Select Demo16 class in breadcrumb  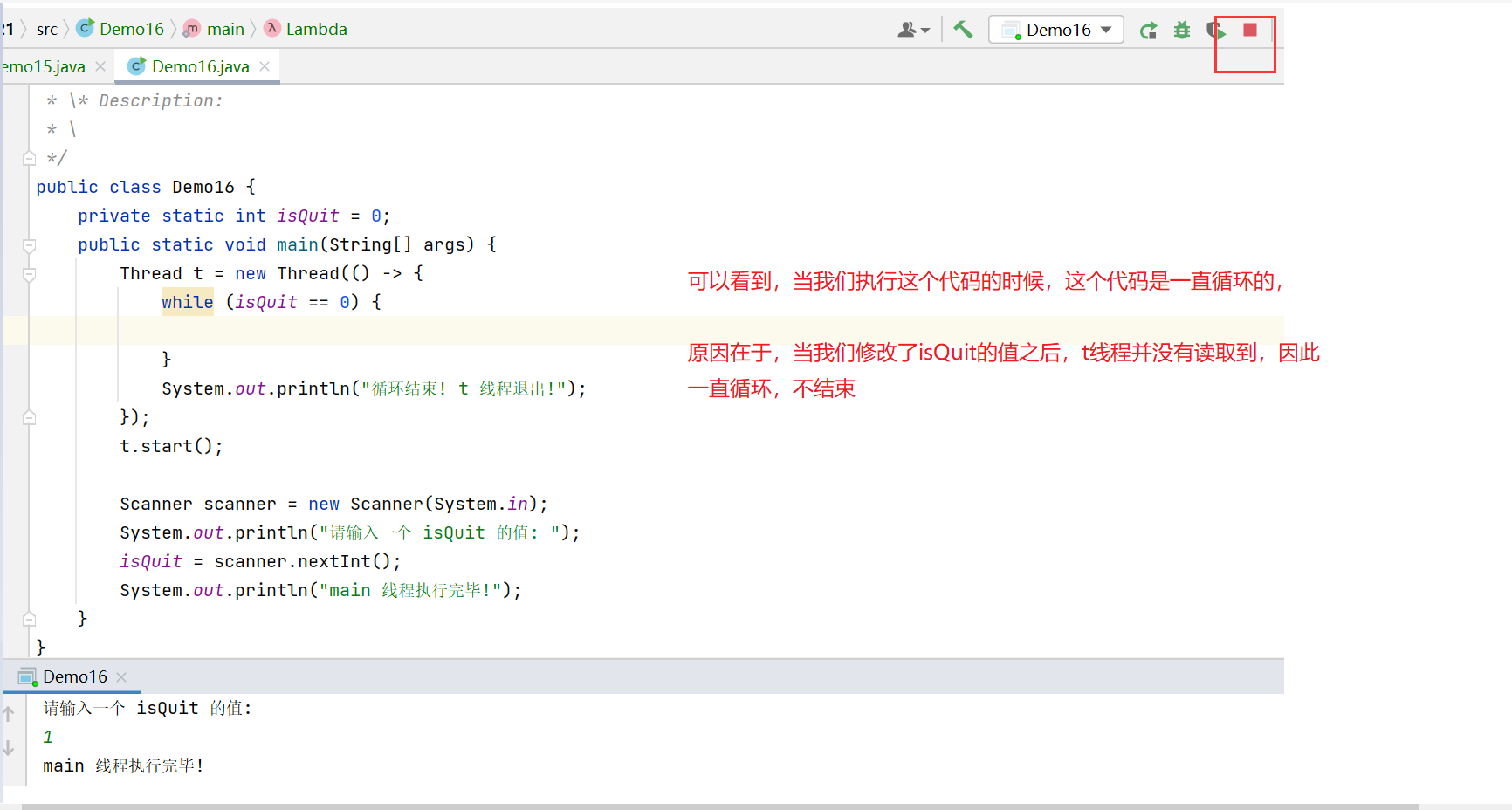[x=131, y=29]
